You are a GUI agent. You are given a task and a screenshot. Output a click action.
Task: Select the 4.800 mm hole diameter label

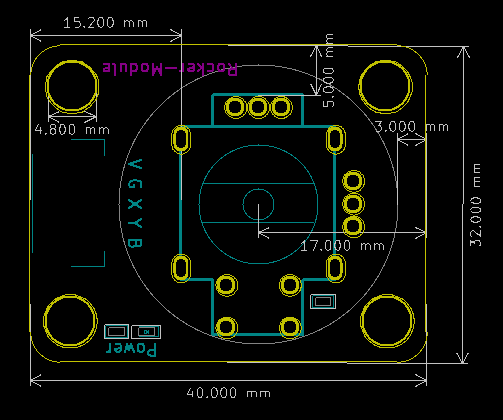(x=72, y=129)
